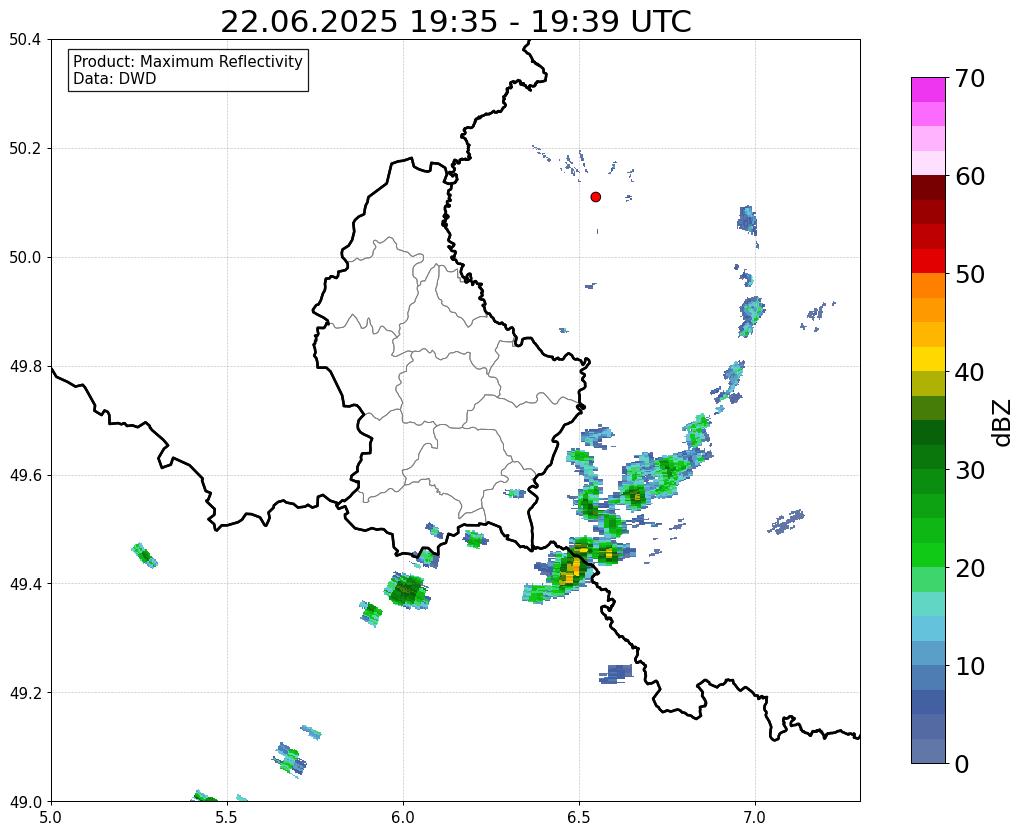Click the x-axis tick label 5.0
The height and width of the screenshot is (834, 1023).
pos(51,818)
